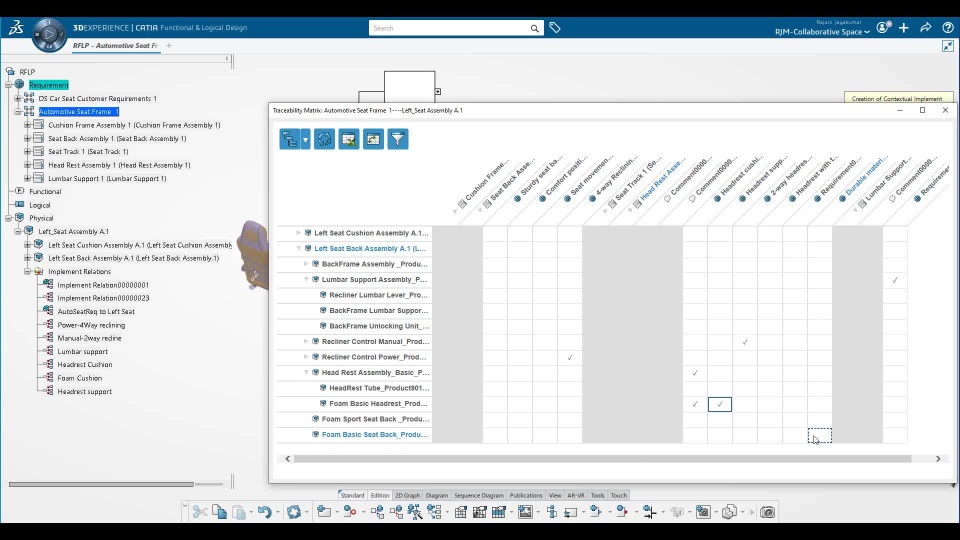Click the refresh matrix icon
Screen dimensions: 960x540
pos(324,139)
